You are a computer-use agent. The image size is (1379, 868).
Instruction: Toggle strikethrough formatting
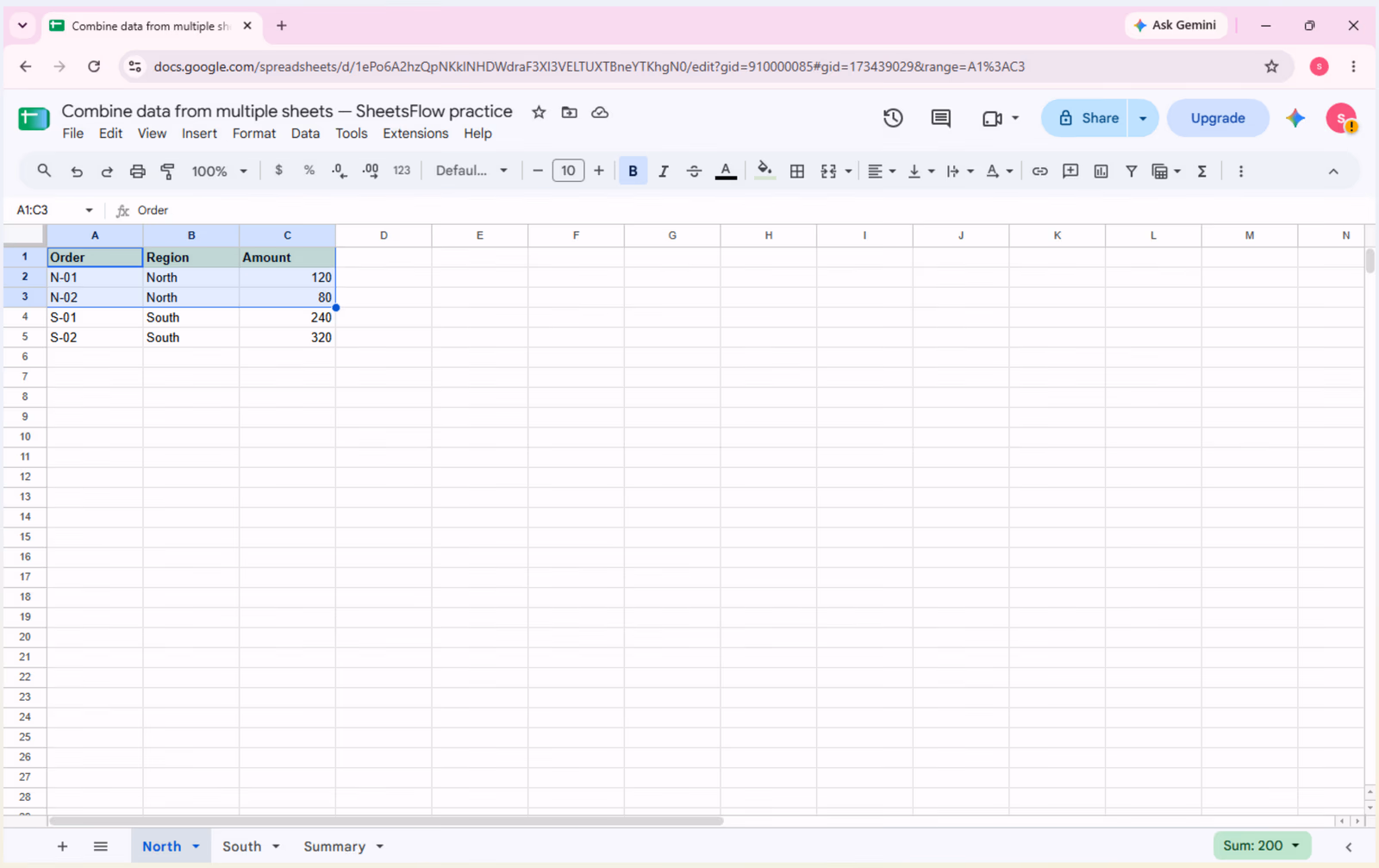pos(694,171)
